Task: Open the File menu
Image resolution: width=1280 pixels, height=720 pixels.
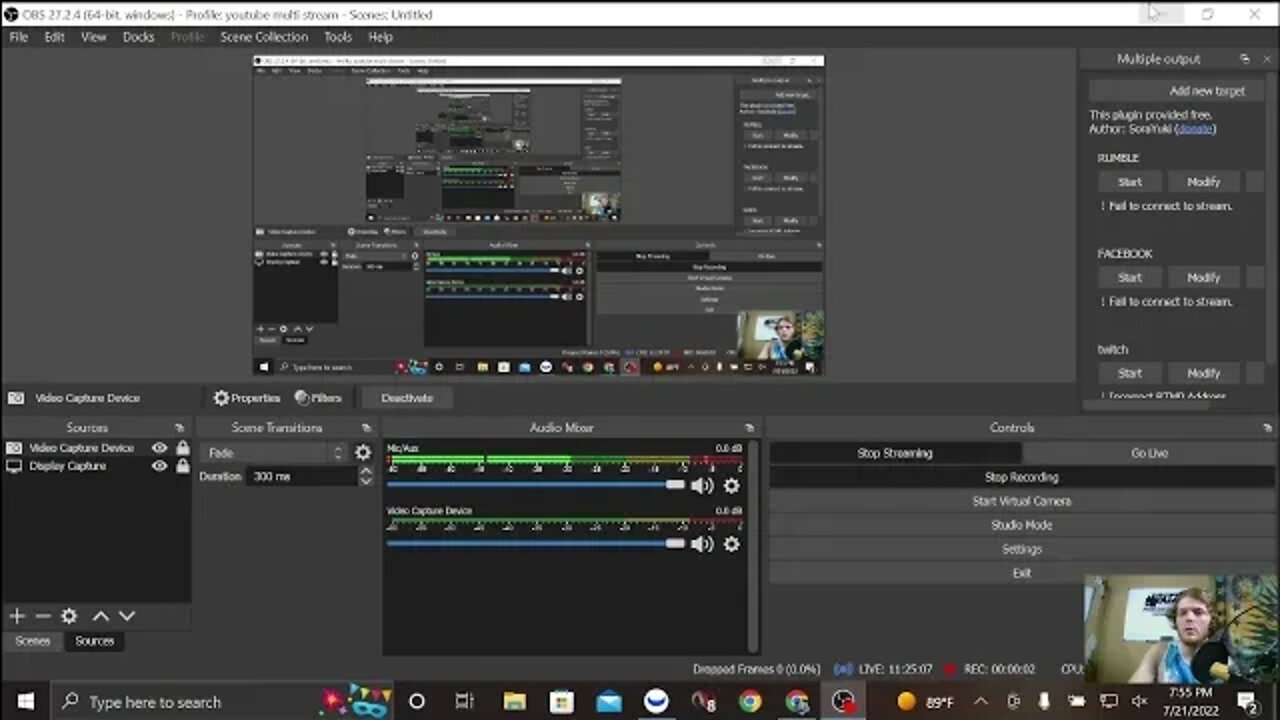Action: click(x=19, y=37)
